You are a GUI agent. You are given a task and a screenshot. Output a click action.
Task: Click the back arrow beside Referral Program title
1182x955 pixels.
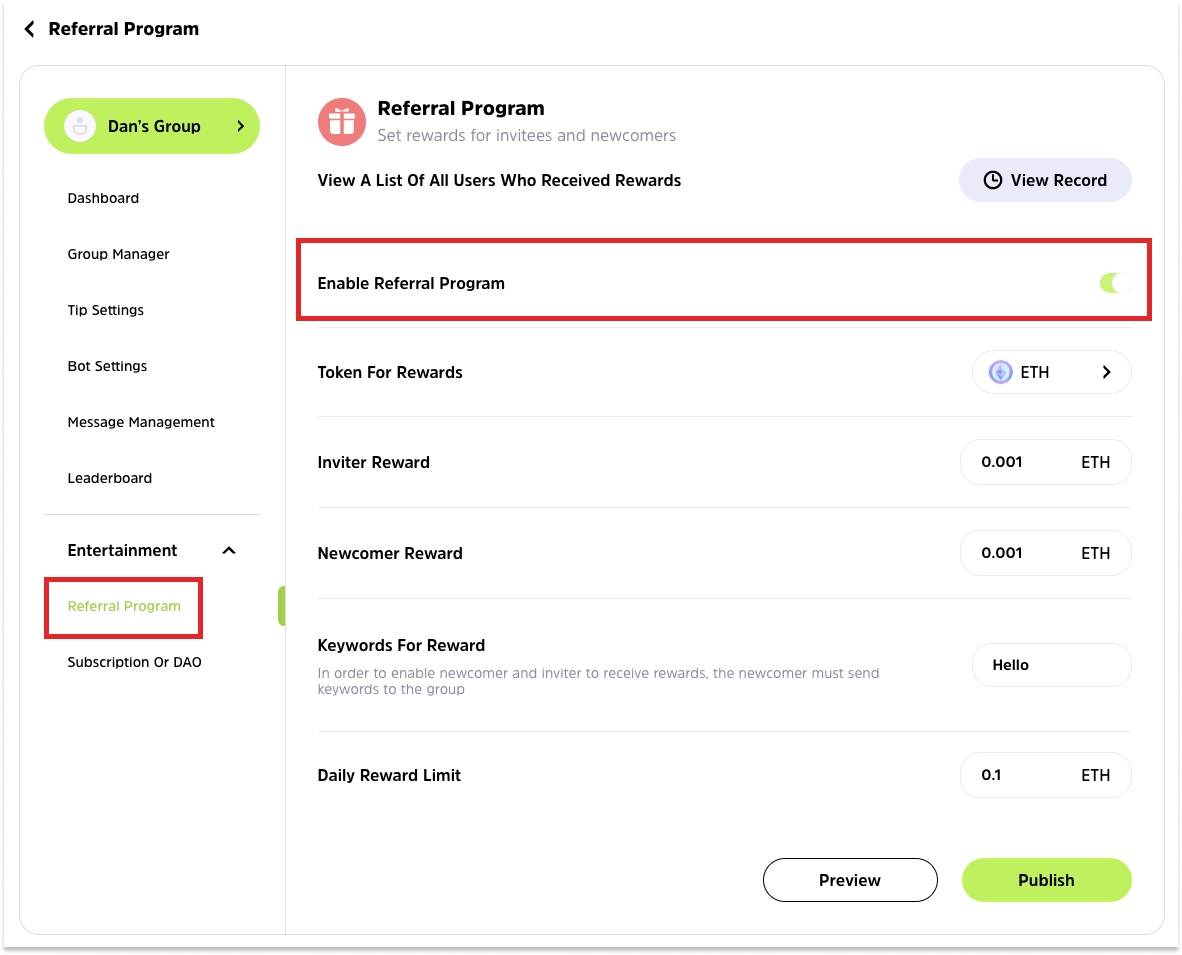point(29,29)
